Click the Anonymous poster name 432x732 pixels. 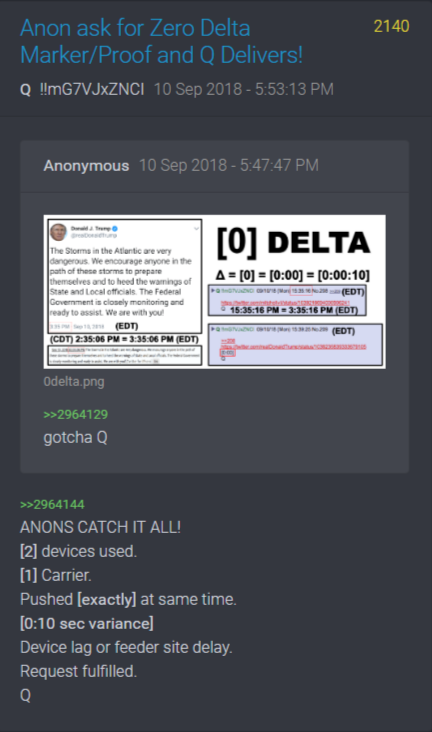coord(86,165)
